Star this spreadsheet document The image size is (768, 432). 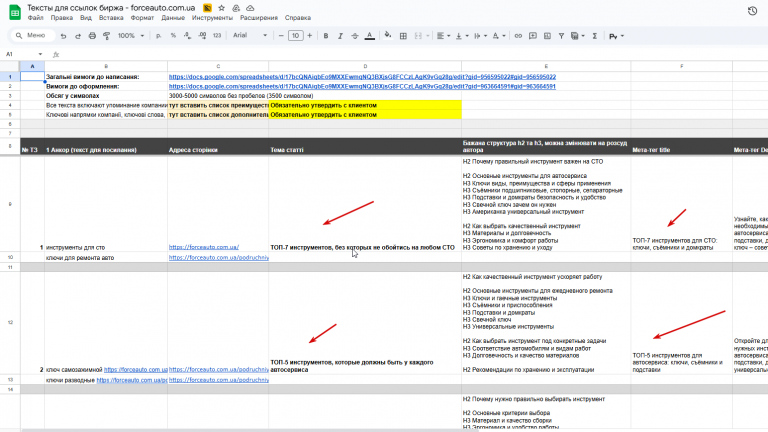click(x=221, y=8)
